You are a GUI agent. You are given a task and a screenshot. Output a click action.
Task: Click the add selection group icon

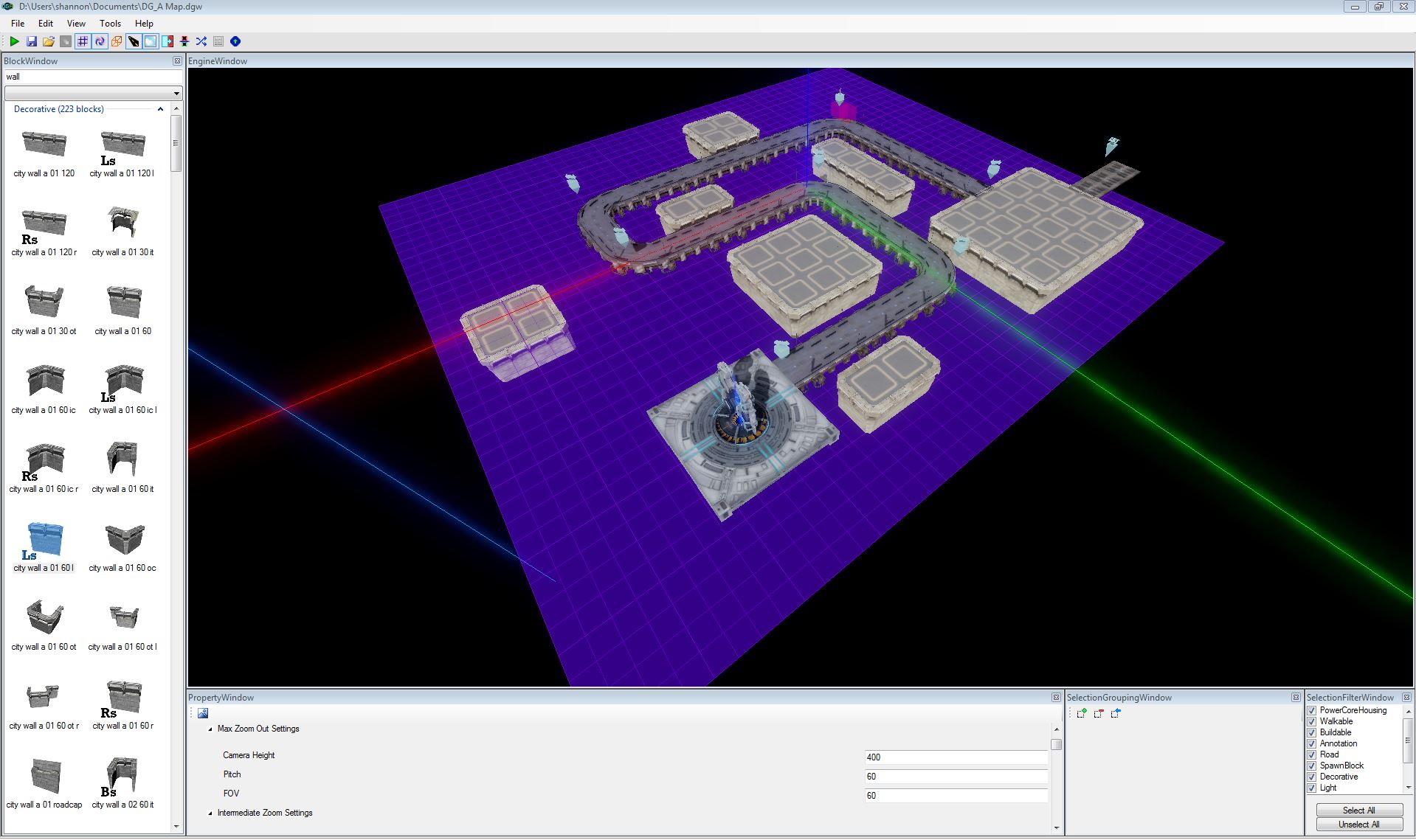pos(1082,713)
